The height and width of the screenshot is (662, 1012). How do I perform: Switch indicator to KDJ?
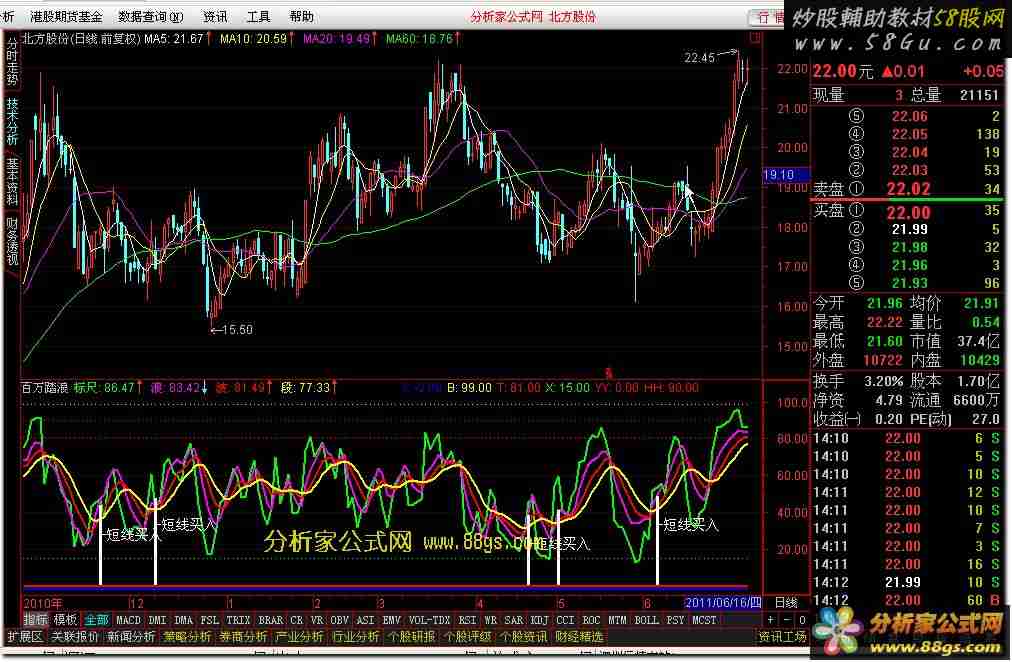pyautogui.click(x=540, y=620)
